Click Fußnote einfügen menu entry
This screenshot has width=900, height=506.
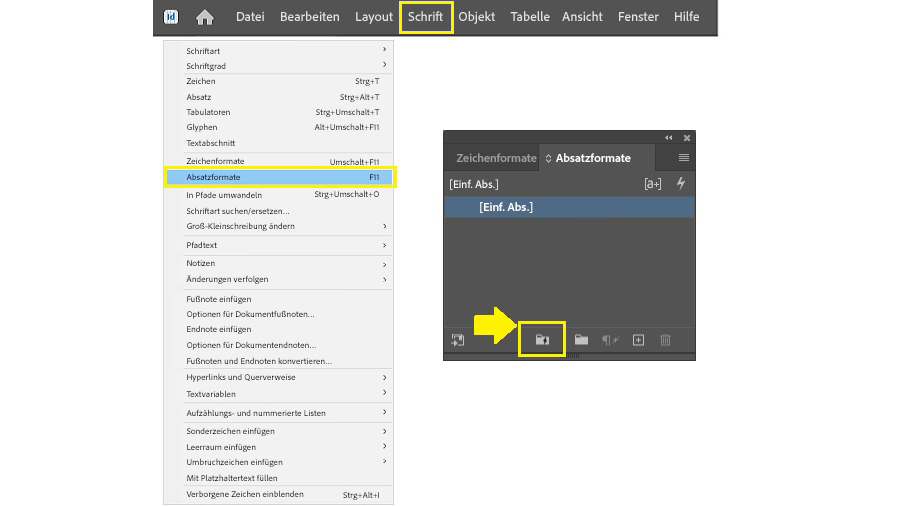219,299
